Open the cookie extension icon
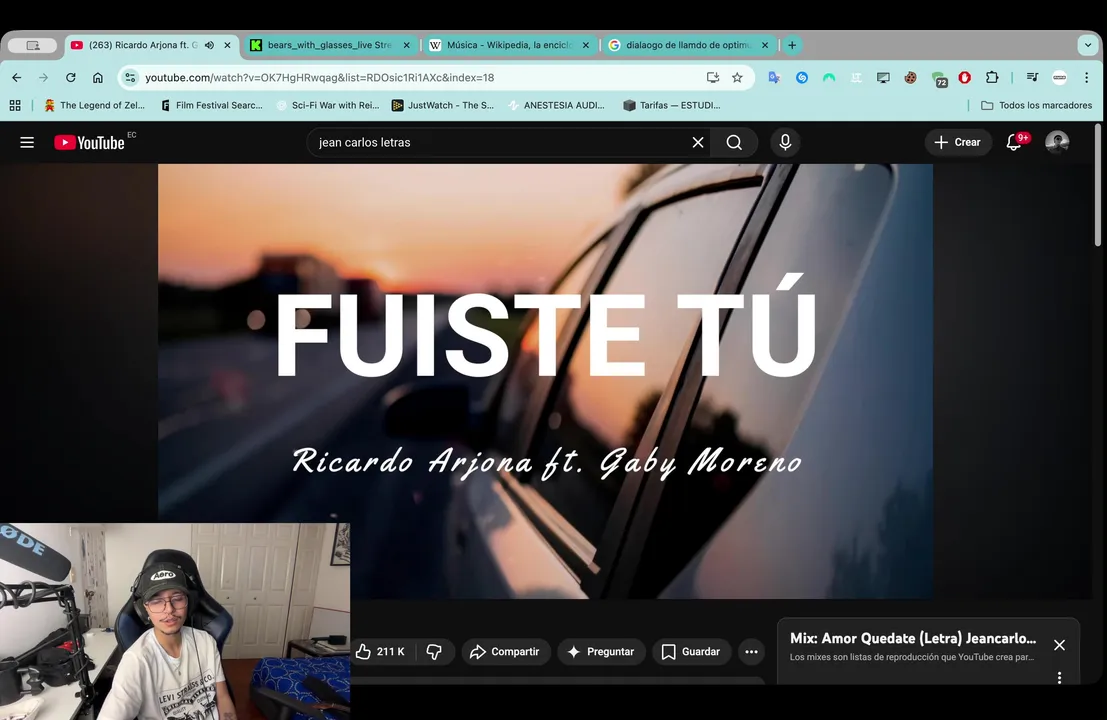Image resolution: width=1107 pixels, height=720 pixels. coord(911,78)
